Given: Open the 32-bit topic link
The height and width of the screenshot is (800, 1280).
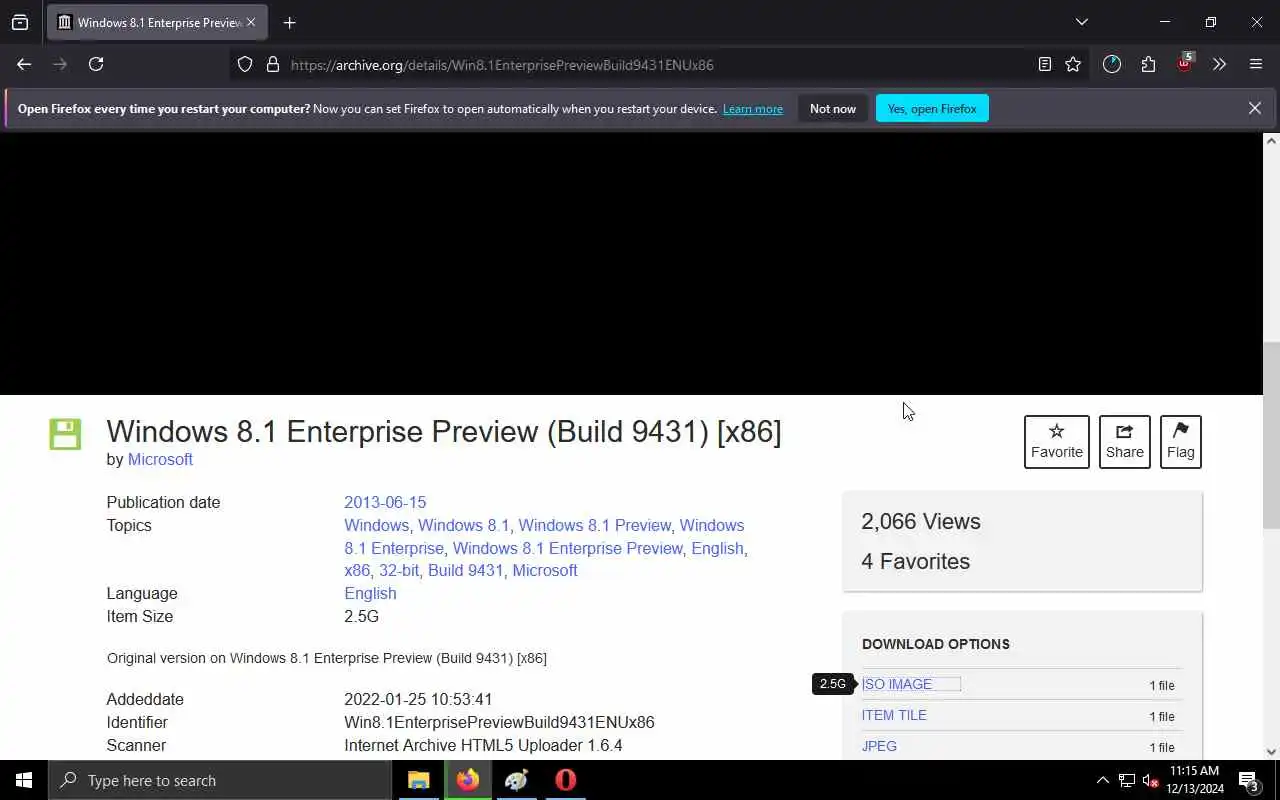Looking at the screenshot, I should (399, 570).
